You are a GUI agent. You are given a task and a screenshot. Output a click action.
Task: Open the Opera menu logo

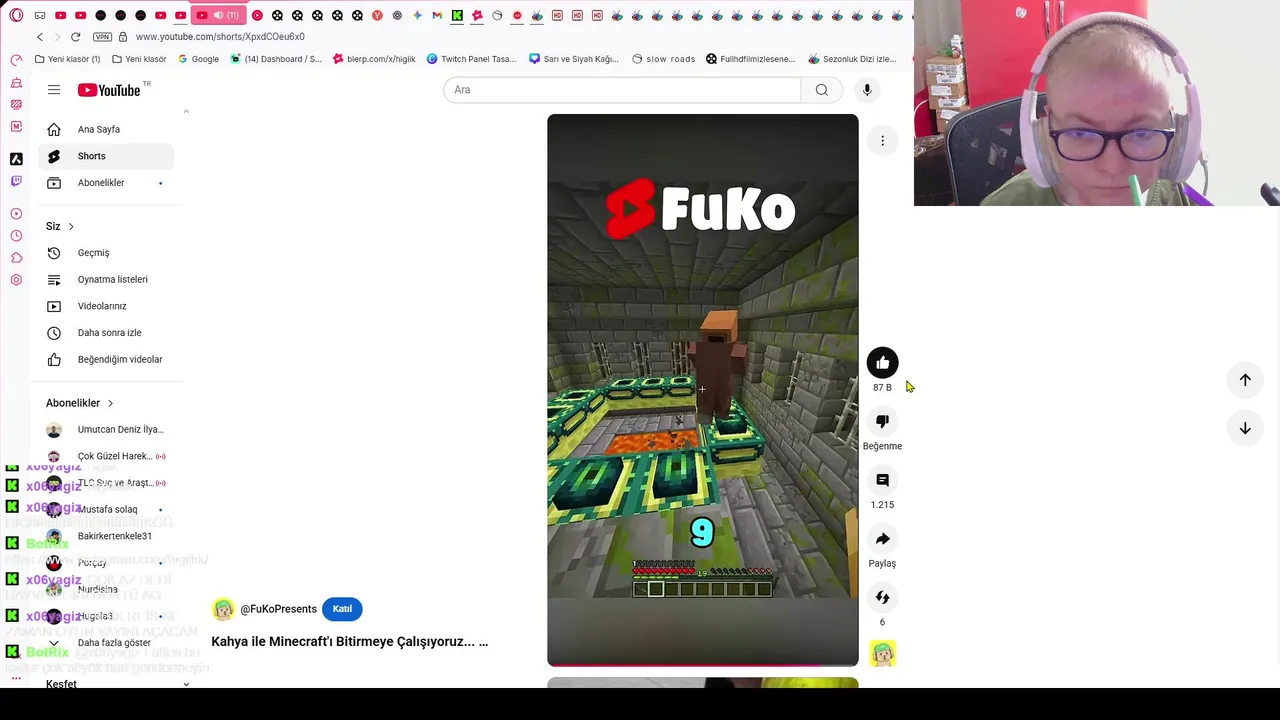pyautogui.click(x=16, y=15)
